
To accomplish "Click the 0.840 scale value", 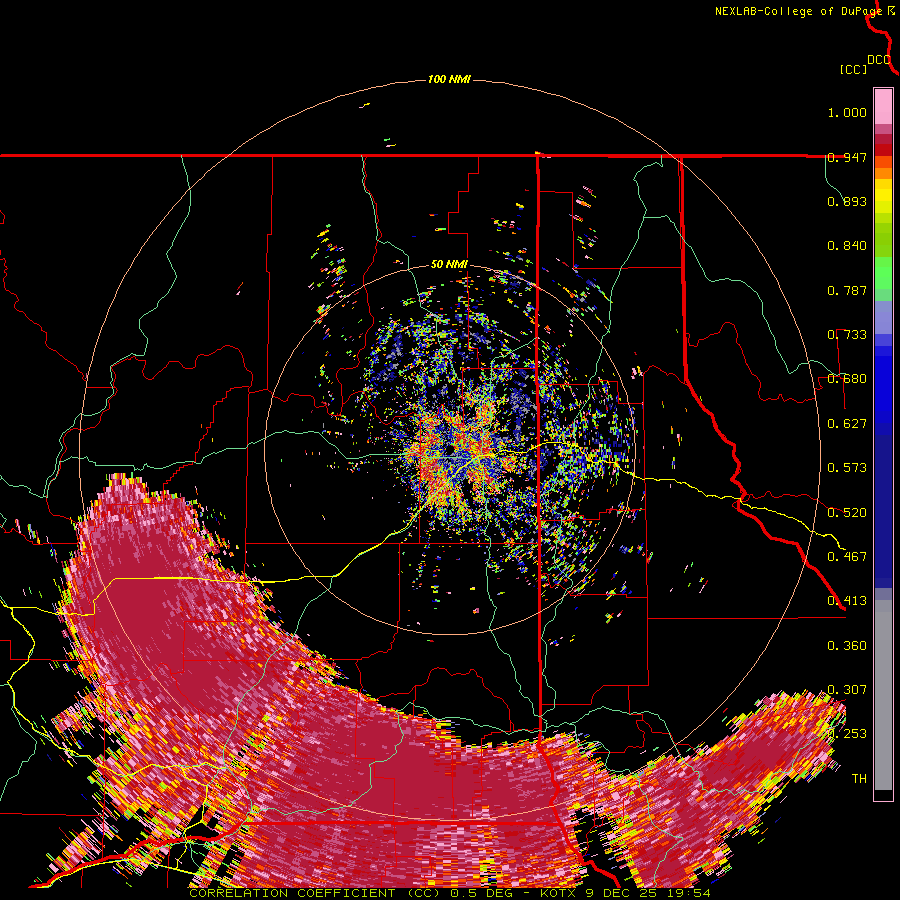I will pyautogui.click(x=847, y=246).
